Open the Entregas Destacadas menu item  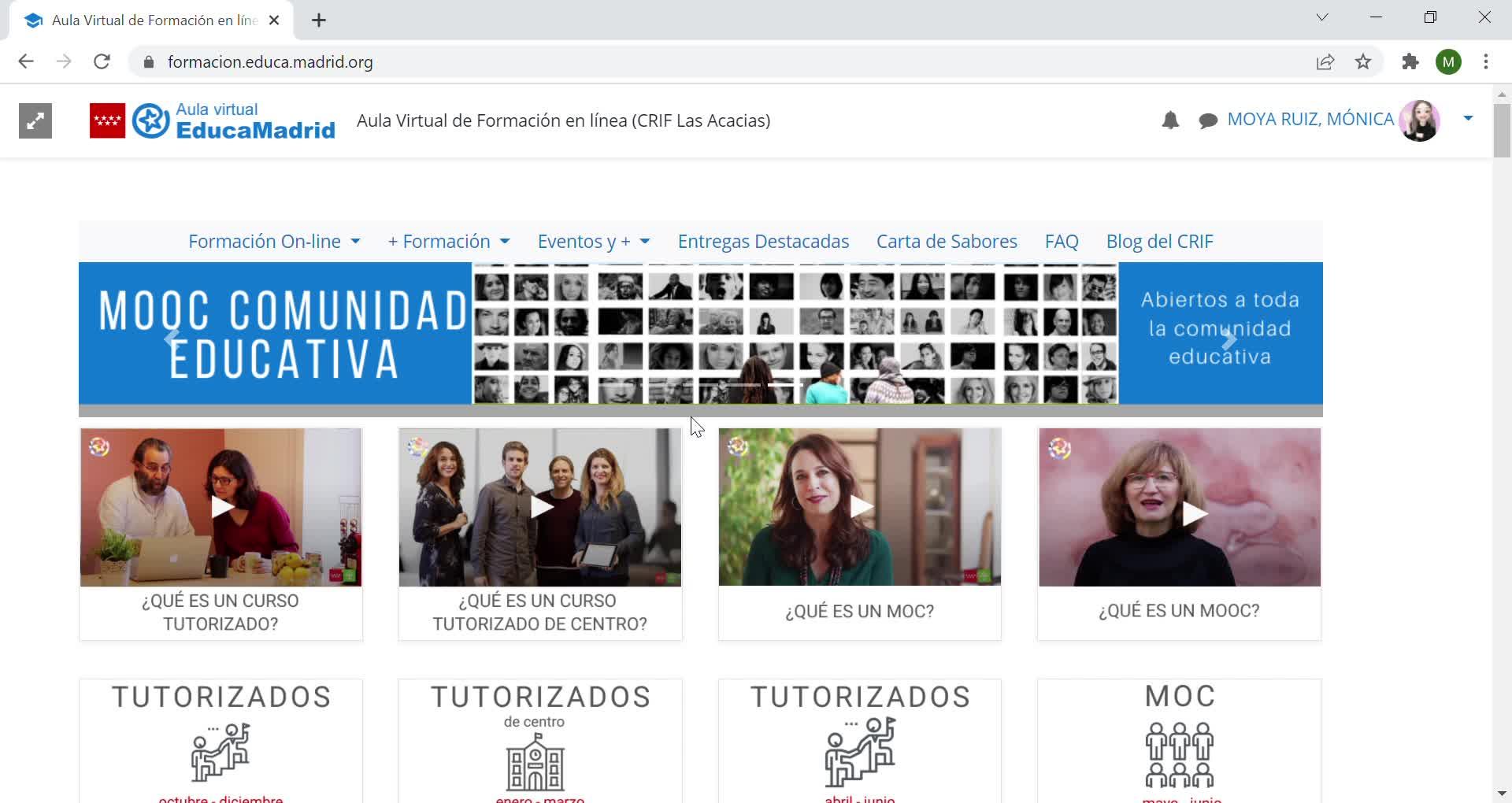tap(763, 242)
